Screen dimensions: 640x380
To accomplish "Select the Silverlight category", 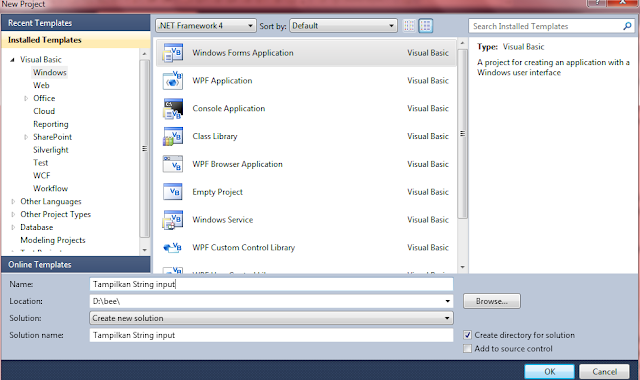I will [51, 150].
